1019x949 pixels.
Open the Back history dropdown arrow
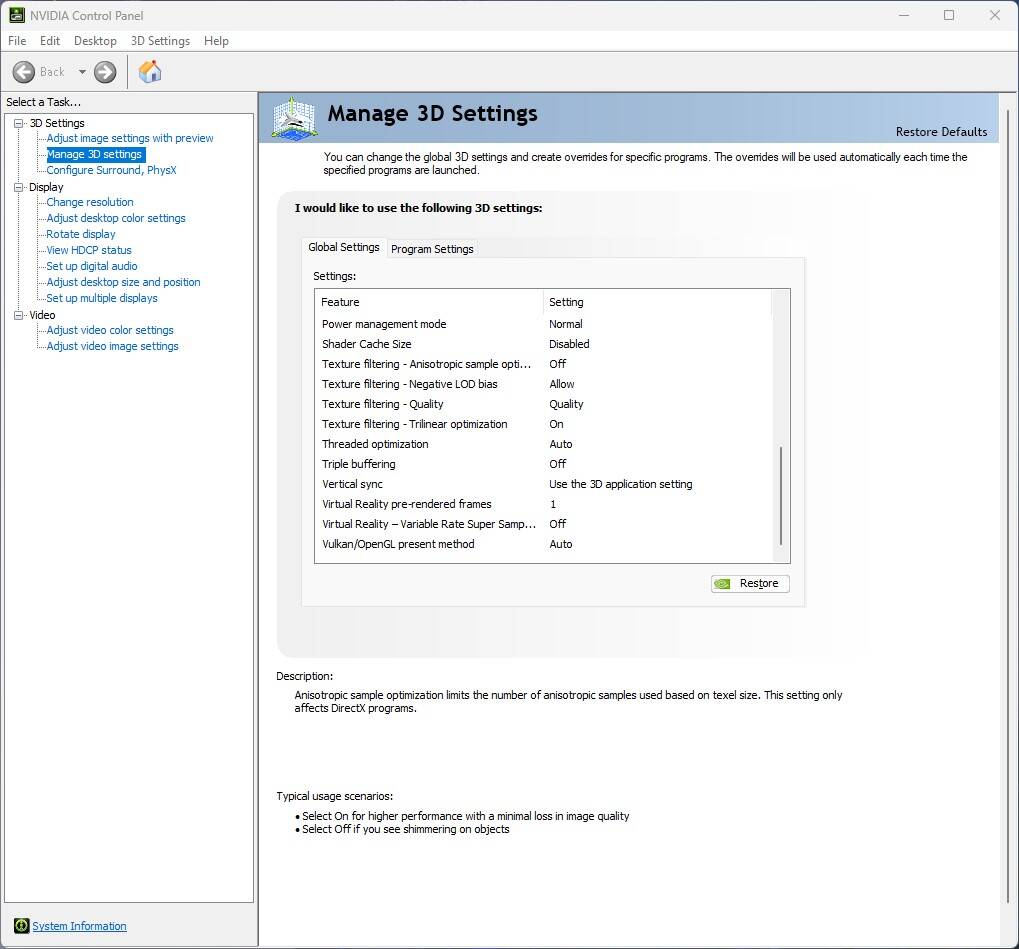pyautogui.click(x=82, y=72)
